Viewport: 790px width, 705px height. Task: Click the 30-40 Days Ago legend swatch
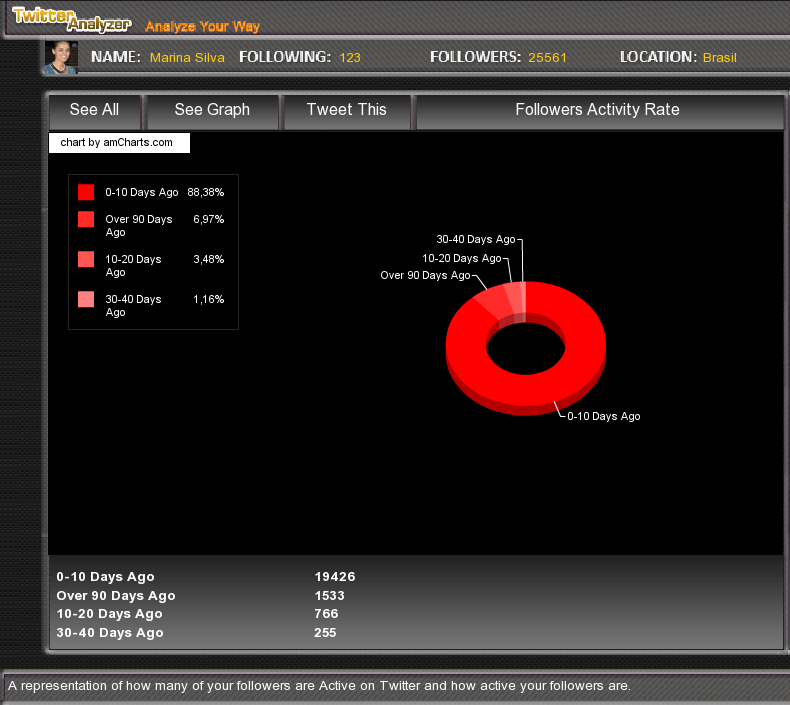(86, 299)
